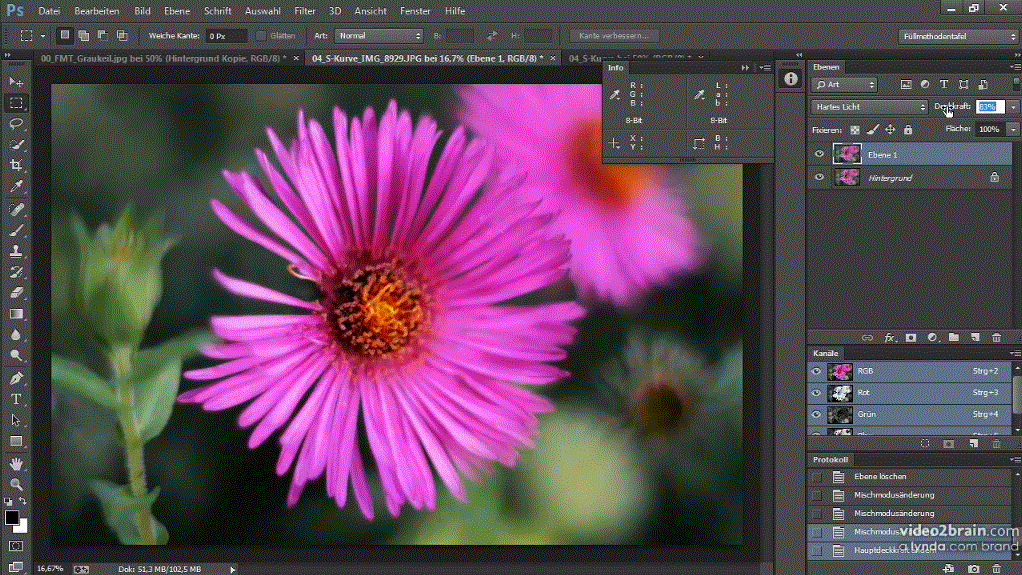Toggle visibility of Rot channel
The height and width of the screenshot is (575, 1022).
pyautogui.click(x=816, y=392)
